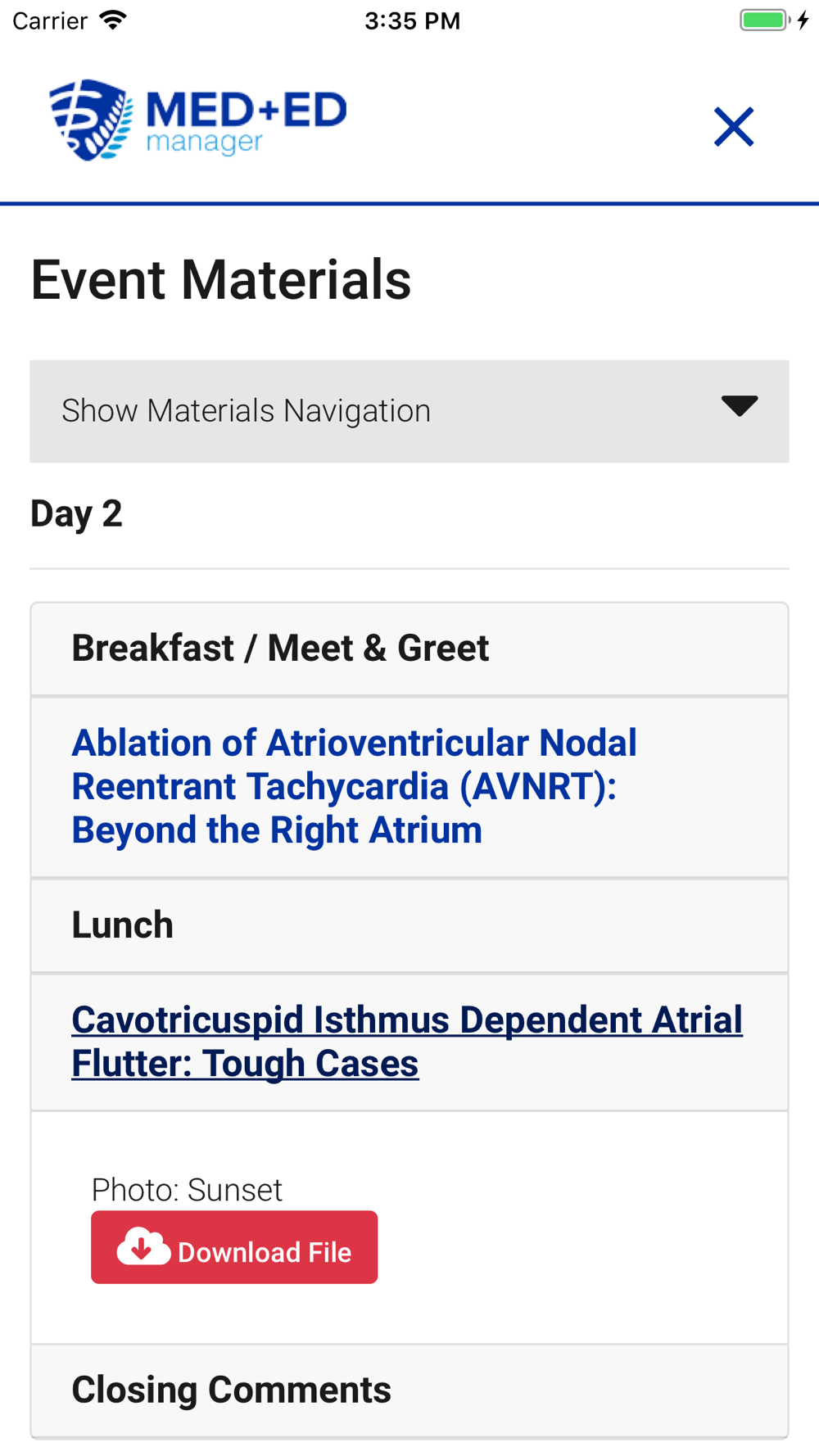Screen dimensions: 819x1456
Task: Select Breakfast / Meet & Greet row
Action: tap(409, 649)
